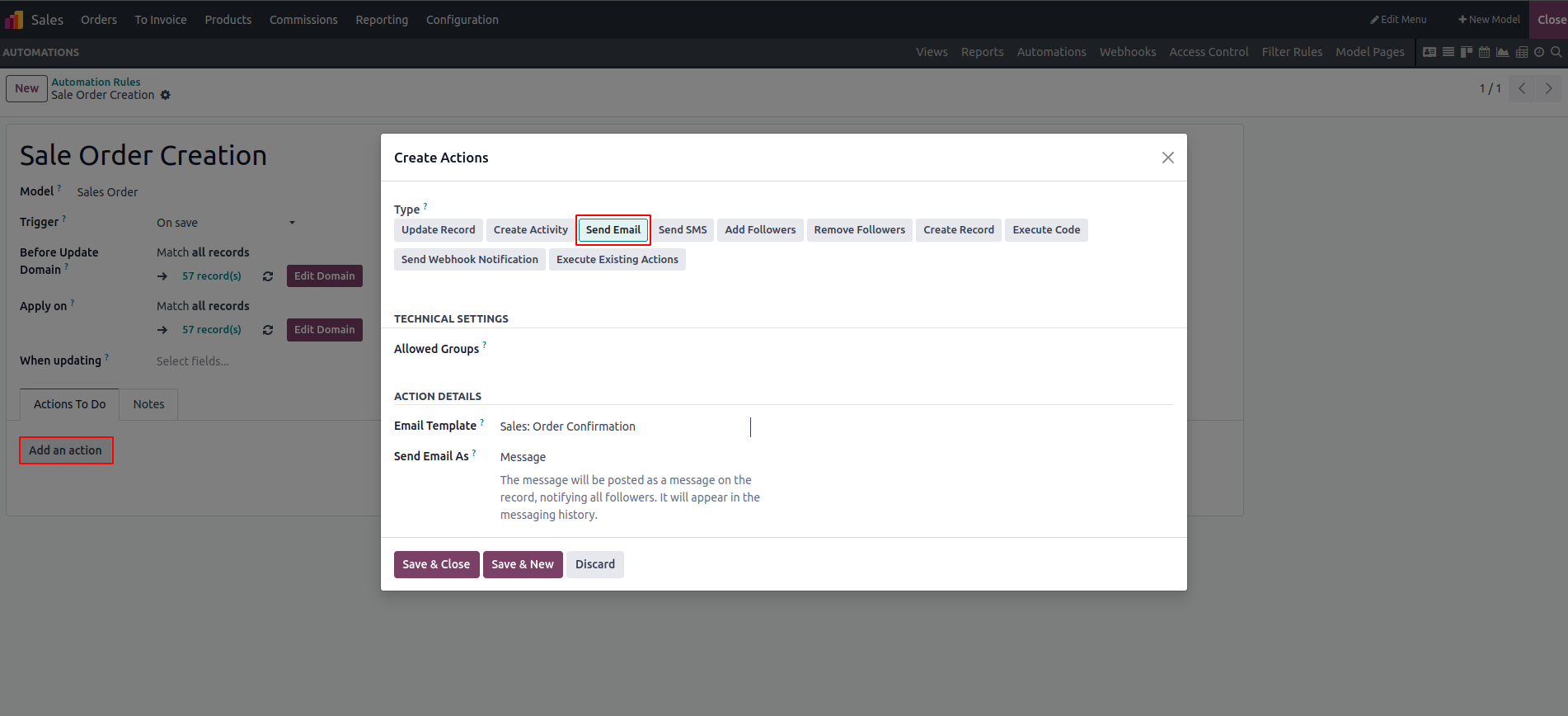The image size is (1568, 716).
Task: Switch to the list view icon
Action: point(1448,52)
